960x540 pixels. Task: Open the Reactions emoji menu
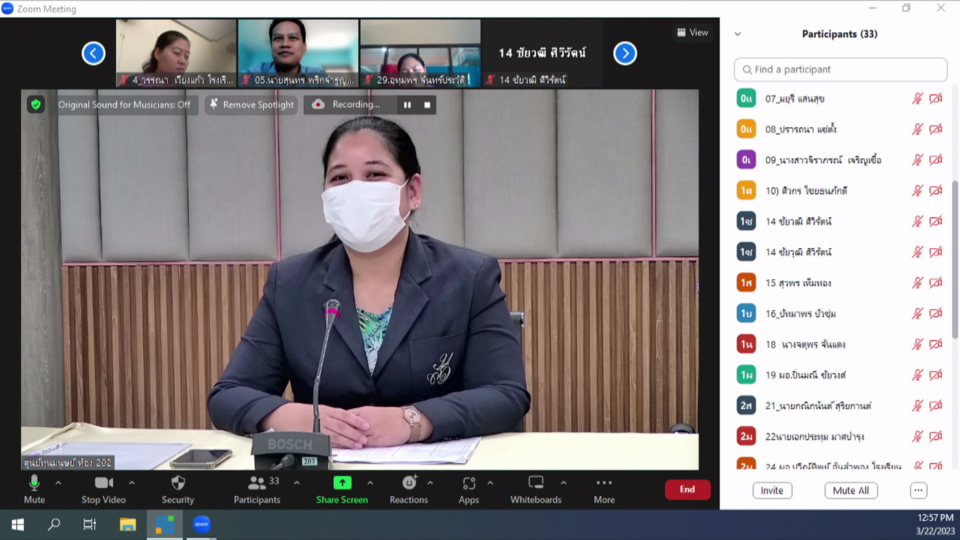(409, 489)
